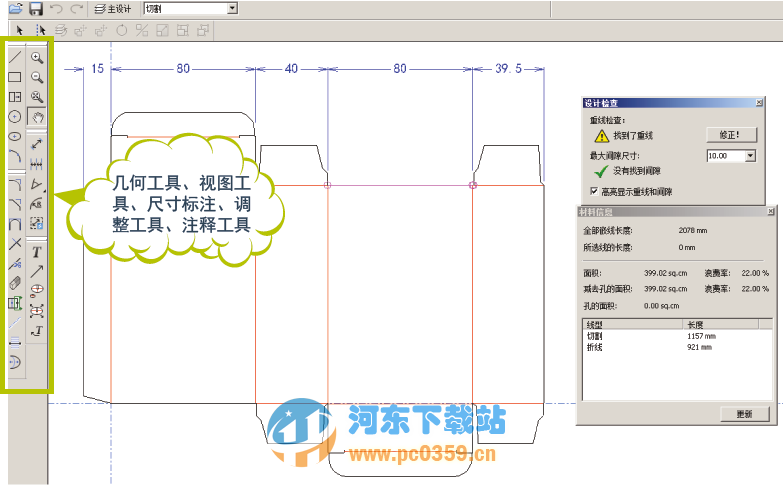Click the yellow warning icon beside 找到了重线

[x=602, y=136]
